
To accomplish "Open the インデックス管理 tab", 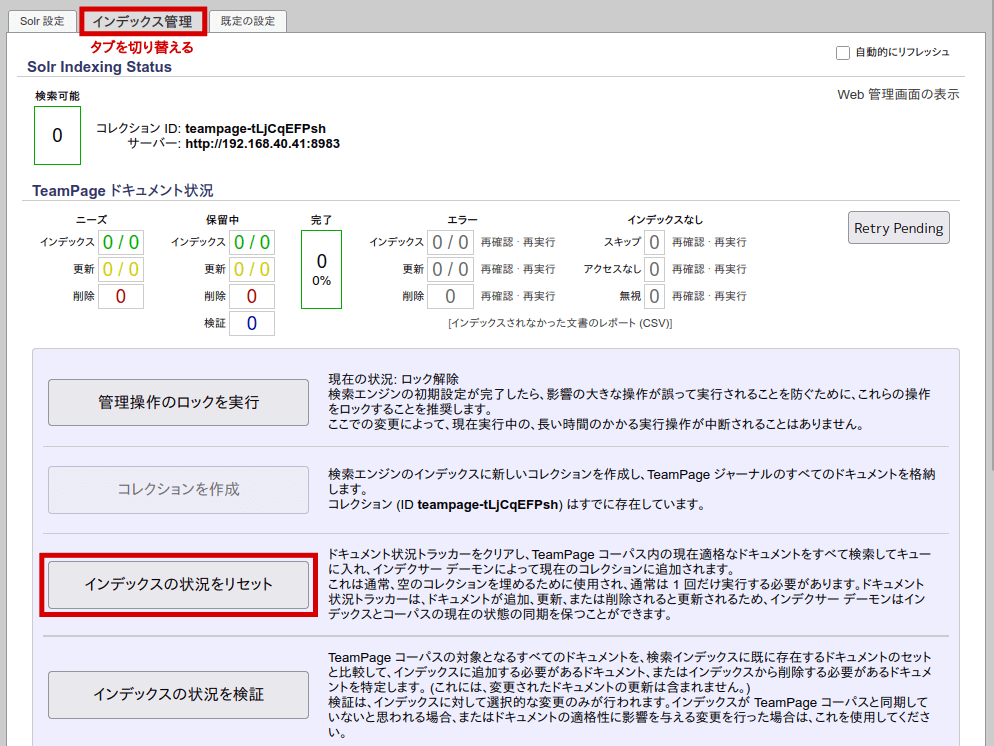I will pyautogui.click(x=142, y=21).
